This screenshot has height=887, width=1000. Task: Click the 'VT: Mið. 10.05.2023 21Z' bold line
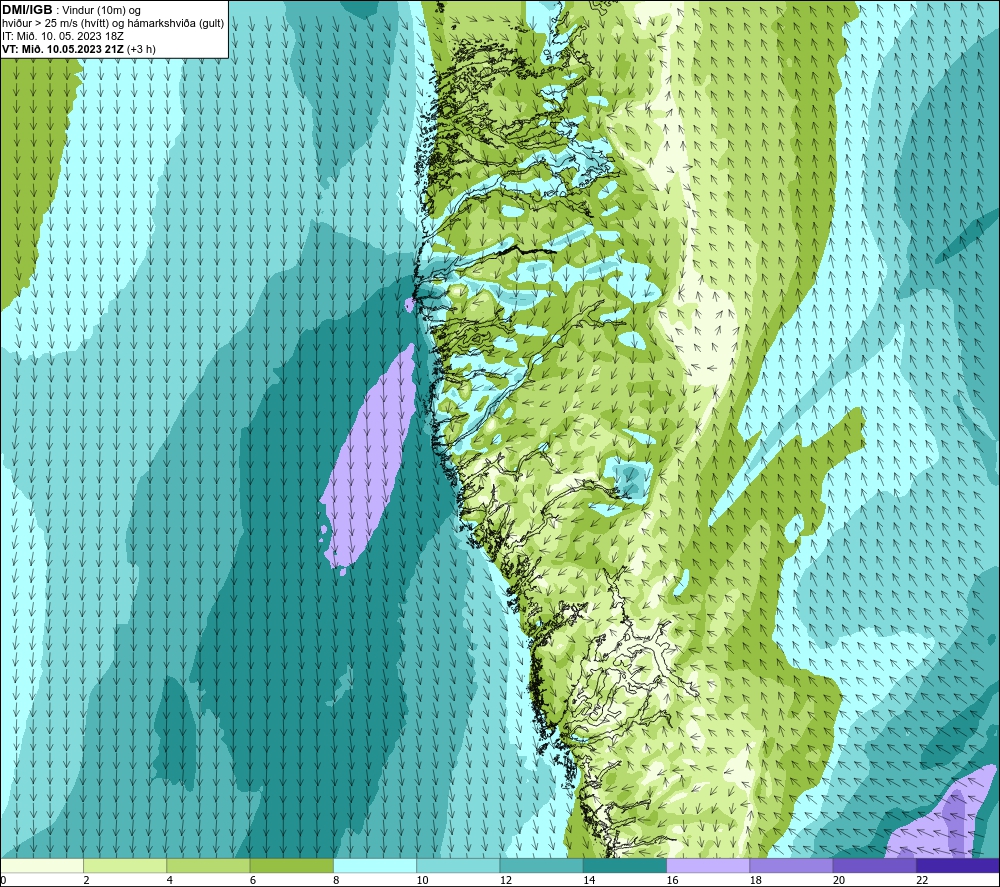[62, 49]
